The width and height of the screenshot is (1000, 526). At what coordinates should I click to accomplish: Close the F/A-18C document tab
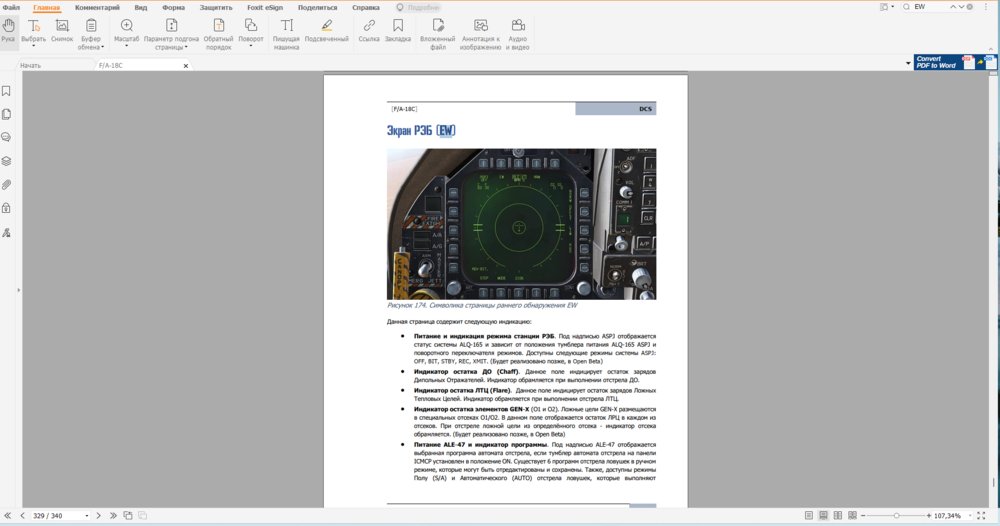(186, 66)
